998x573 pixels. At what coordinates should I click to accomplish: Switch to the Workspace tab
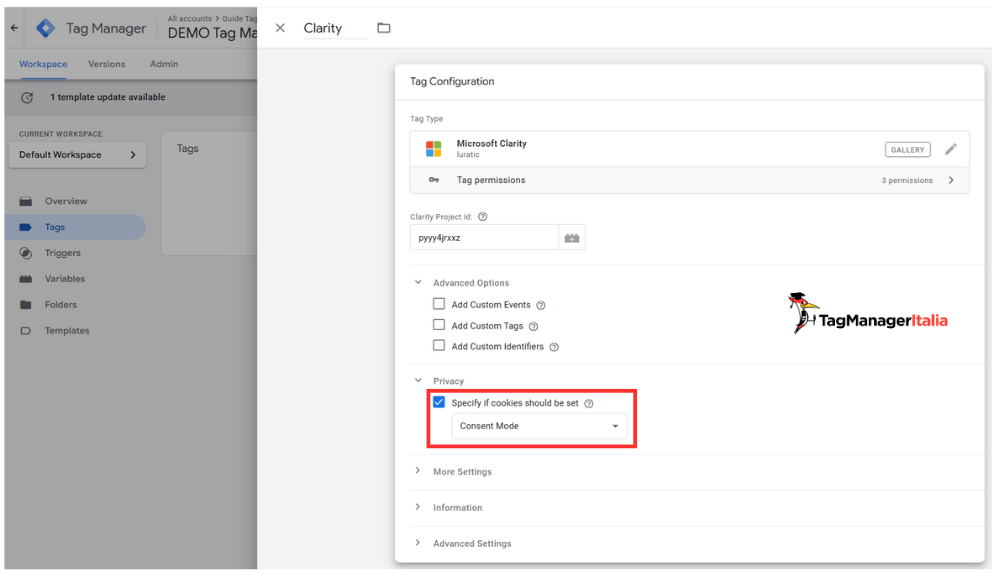click(x=43, y=64)
